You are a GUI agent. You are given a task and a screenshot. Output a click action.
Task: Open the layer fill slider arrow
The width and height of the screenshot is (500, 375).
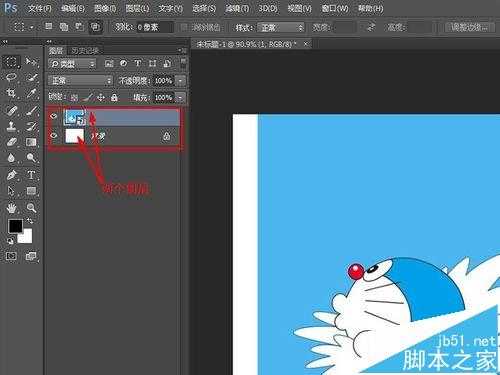[x=180, y=97]
